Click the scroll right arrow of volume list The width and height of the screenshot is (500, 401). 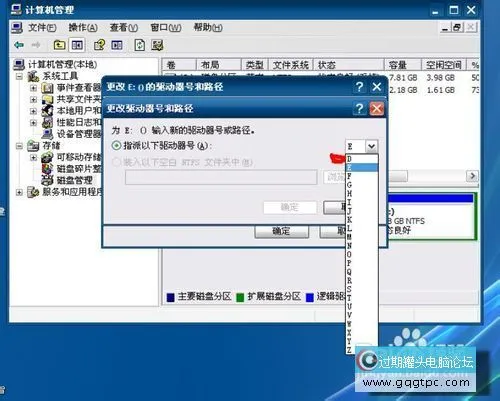(x=472, y=176)
